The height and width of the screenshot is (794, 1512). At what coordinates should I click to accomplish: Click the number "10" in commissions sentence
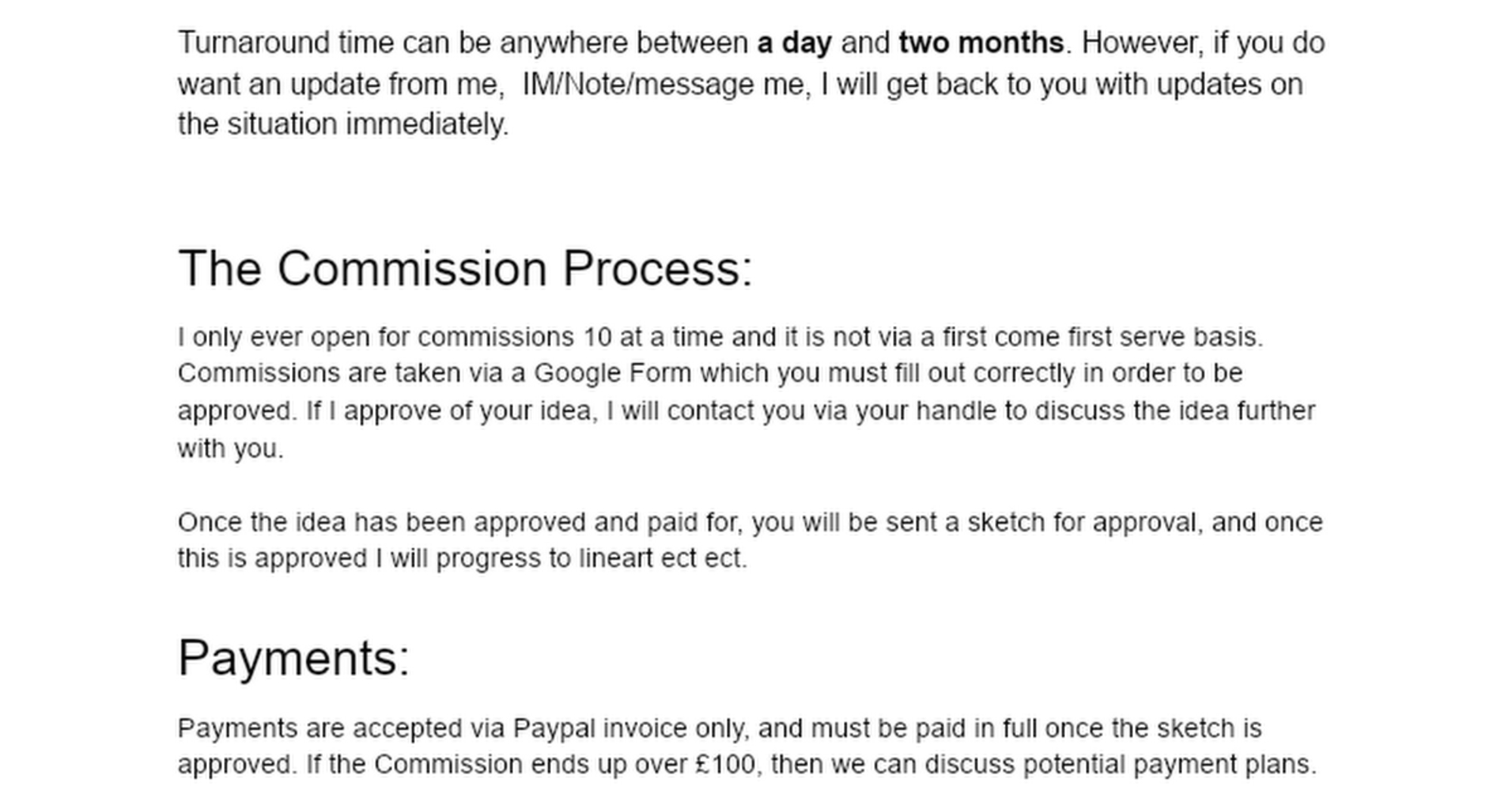click(x=596, y=337)
